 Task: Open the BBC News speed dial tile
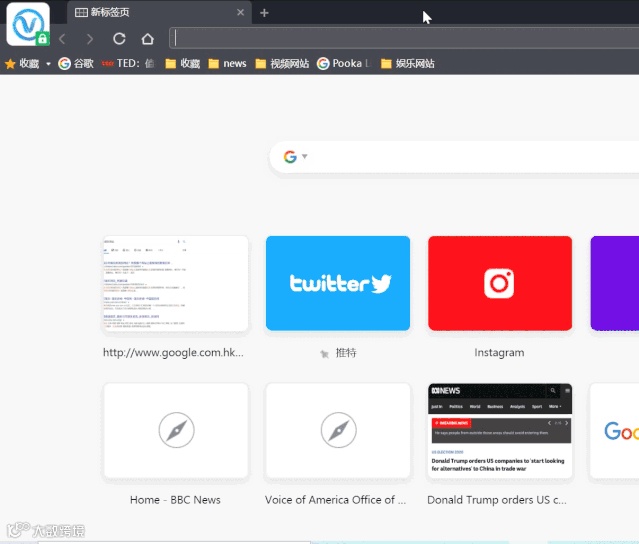point(176,431)
